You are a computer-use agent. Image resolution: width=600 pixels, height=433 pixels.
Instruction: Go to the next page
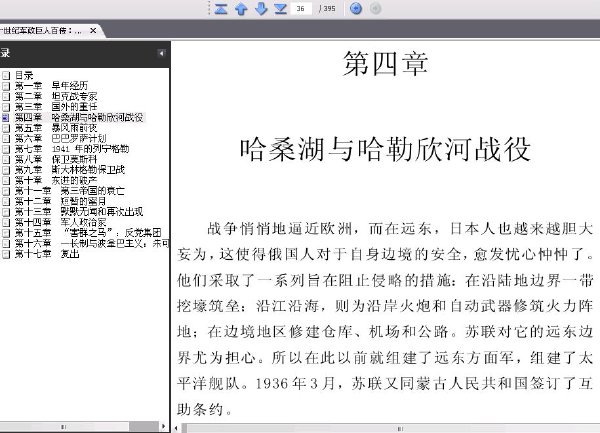point(261,8)
